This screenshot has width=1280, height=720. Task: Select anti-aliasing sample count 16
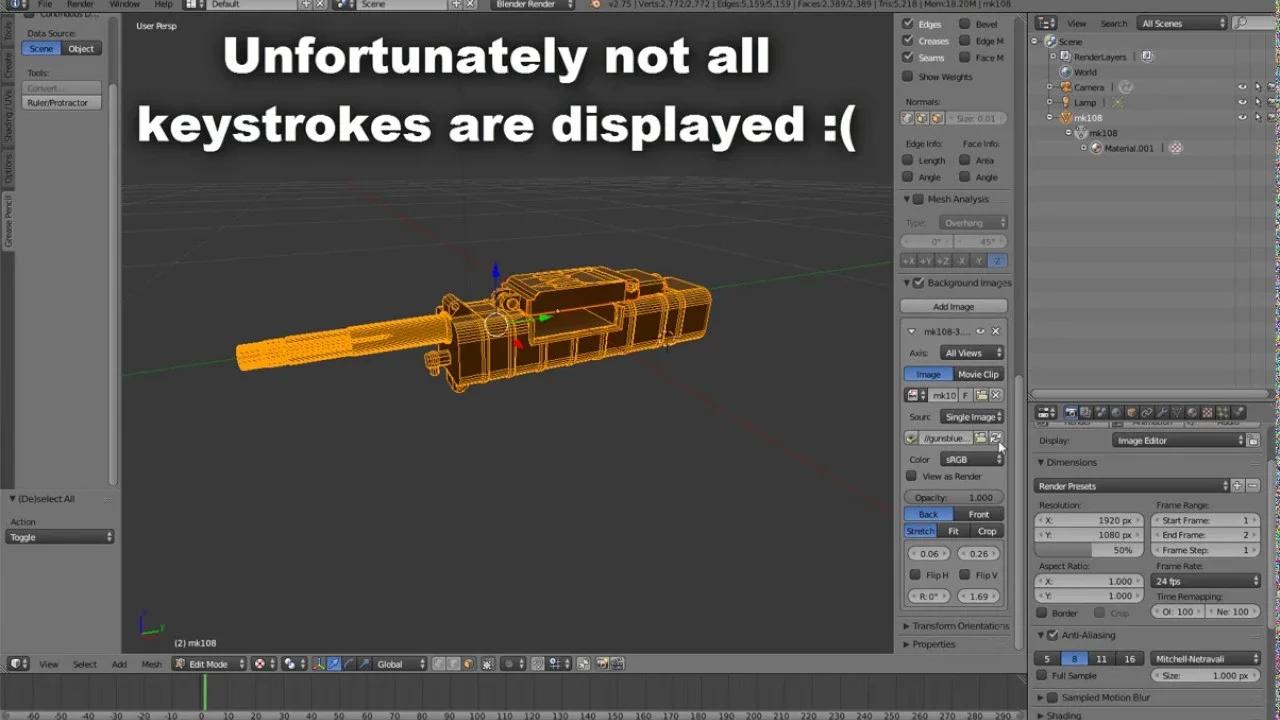1129,659
